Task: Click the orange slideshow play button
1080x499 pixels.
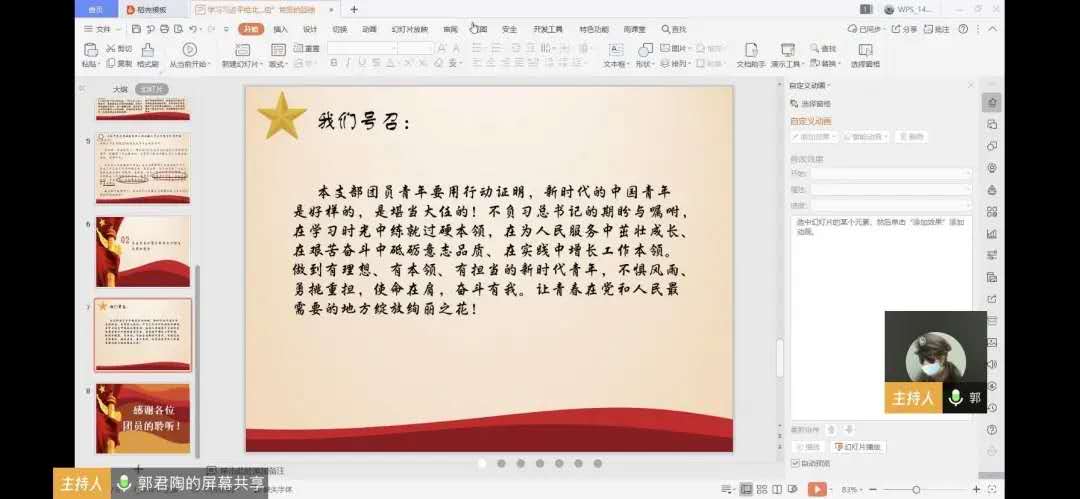Action: click(818, 489)
